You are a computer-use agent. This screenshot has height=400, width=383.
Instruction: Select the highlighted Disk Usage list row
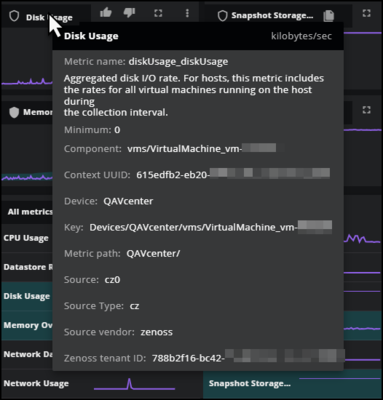tap(27, 296)
